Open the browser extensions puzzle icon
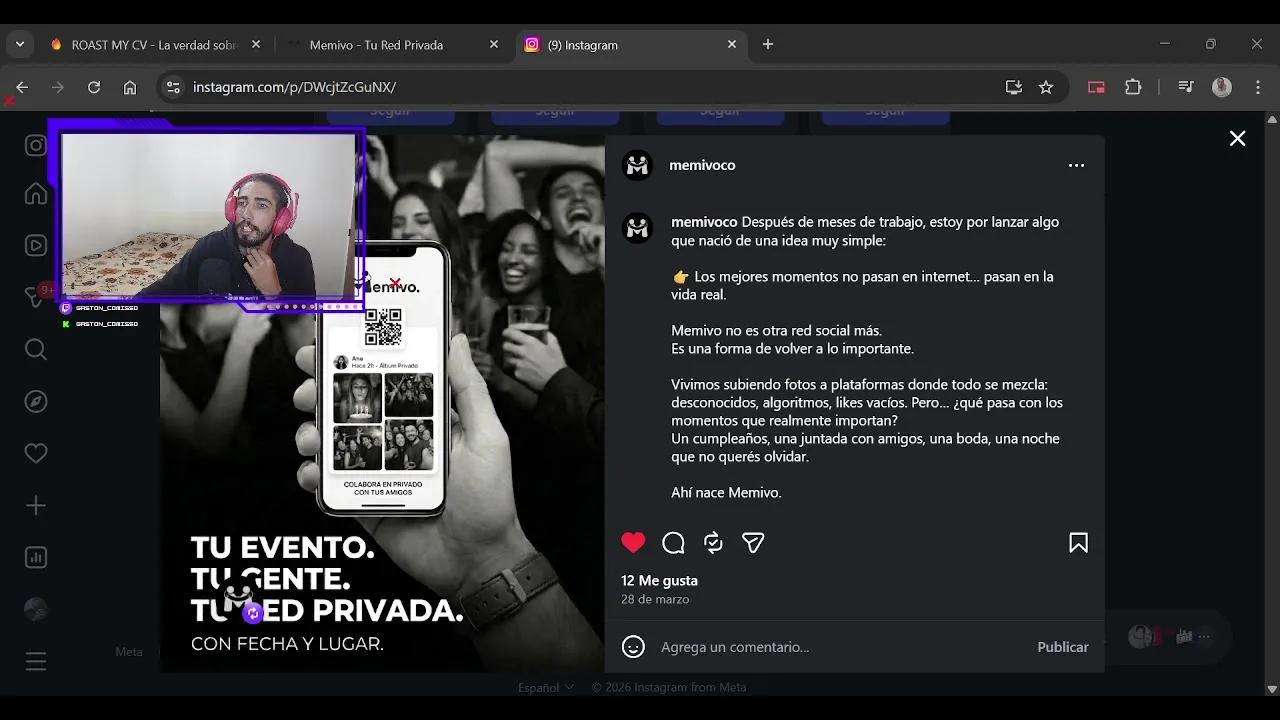The width and height of the screenshot is (1280, 720). 1133,87
